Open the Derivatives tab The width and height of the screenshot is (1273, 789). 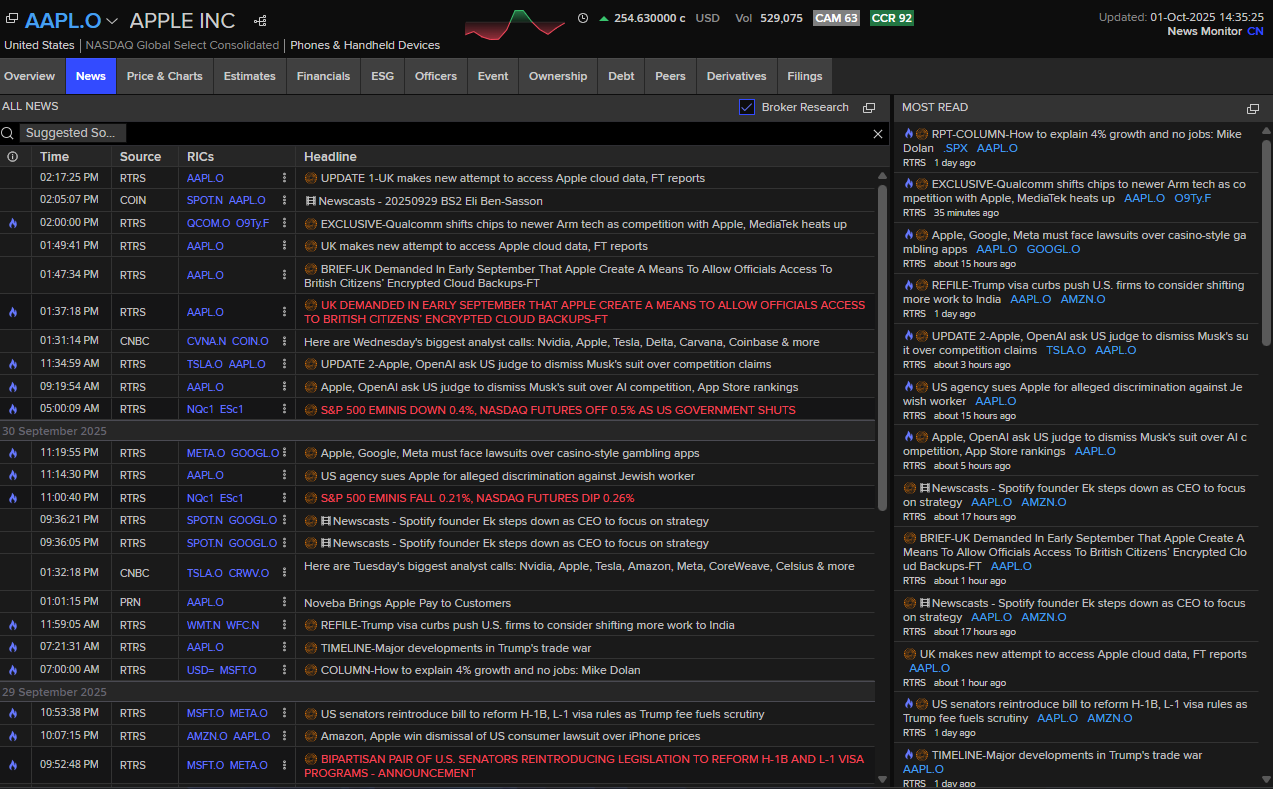click(736, 76)
